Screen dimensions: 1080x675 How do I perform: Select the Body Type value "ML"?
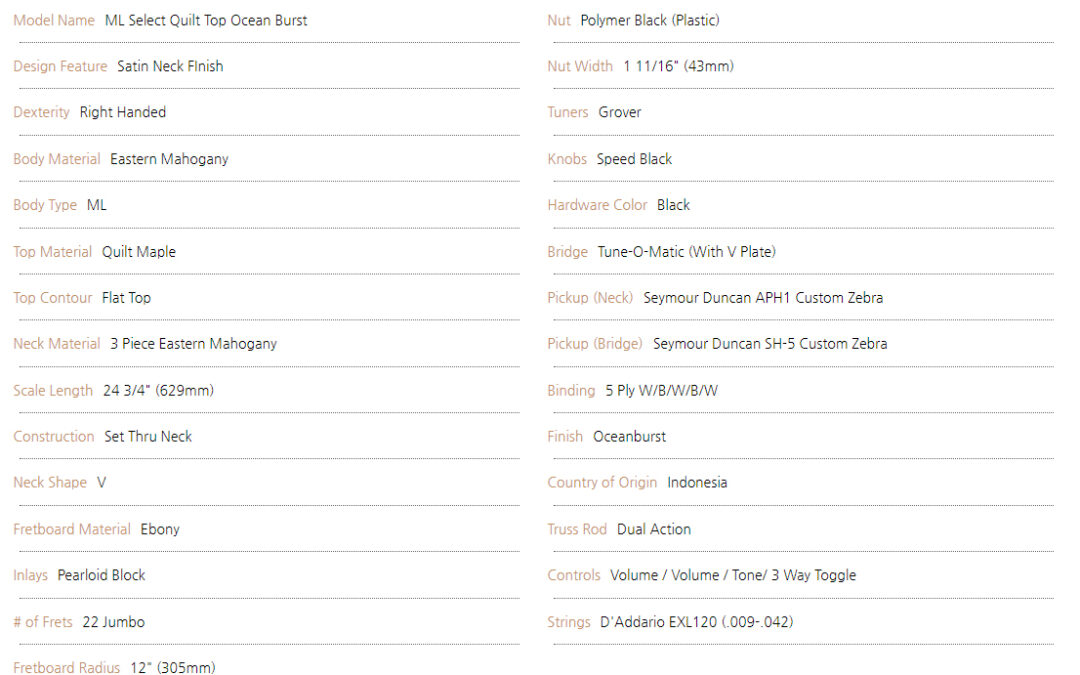[97, 205]
